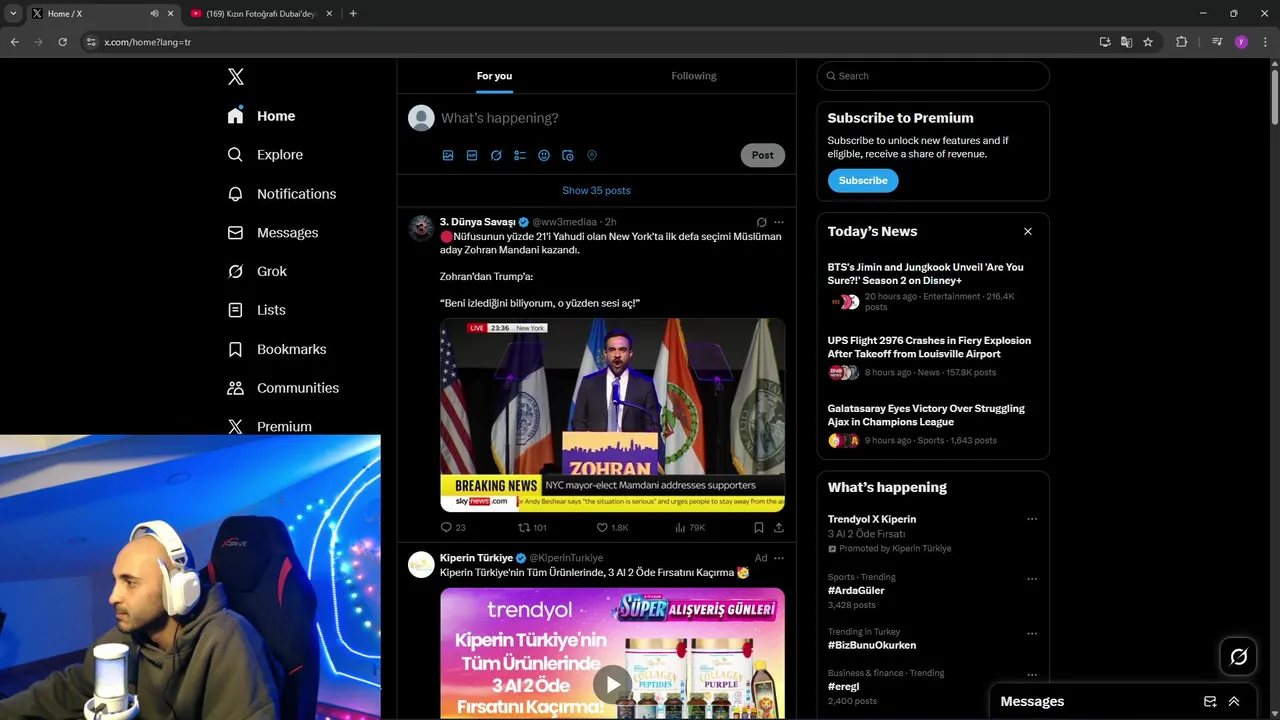Add a poll to the post
Screen dimensions: 1280x720
point(520,155)
